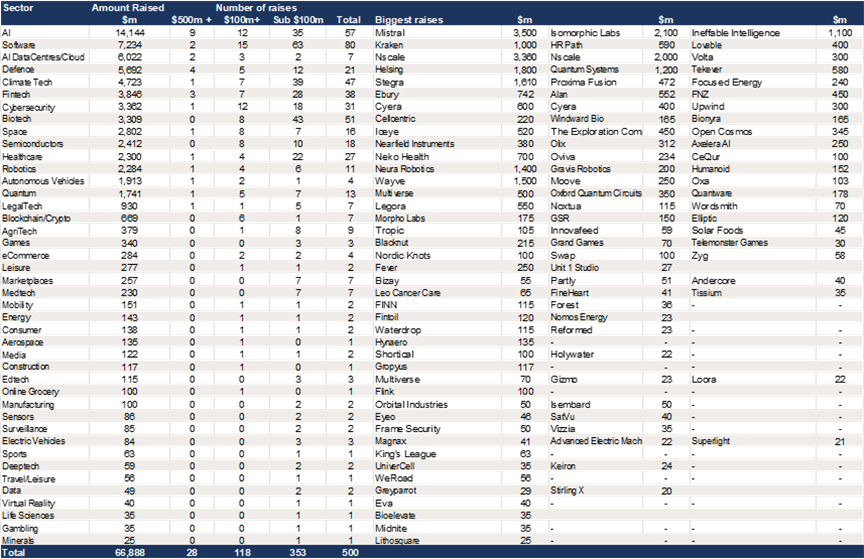Screen dimensions: 864x559
Task: Click the 'Neko Health' company cell
Action: [402, 157]
